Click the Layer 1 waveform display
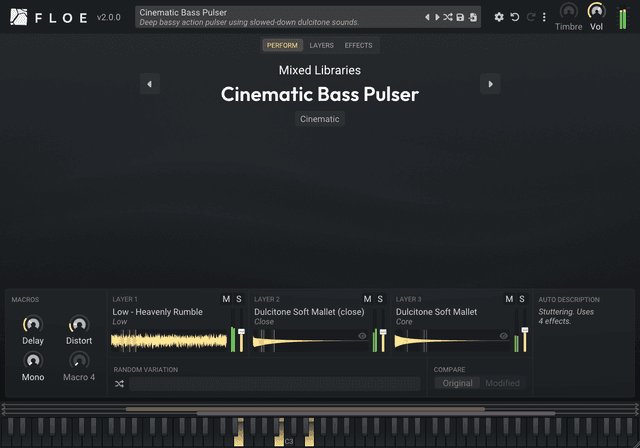The image size is (640, 448). tap(169, 341)
